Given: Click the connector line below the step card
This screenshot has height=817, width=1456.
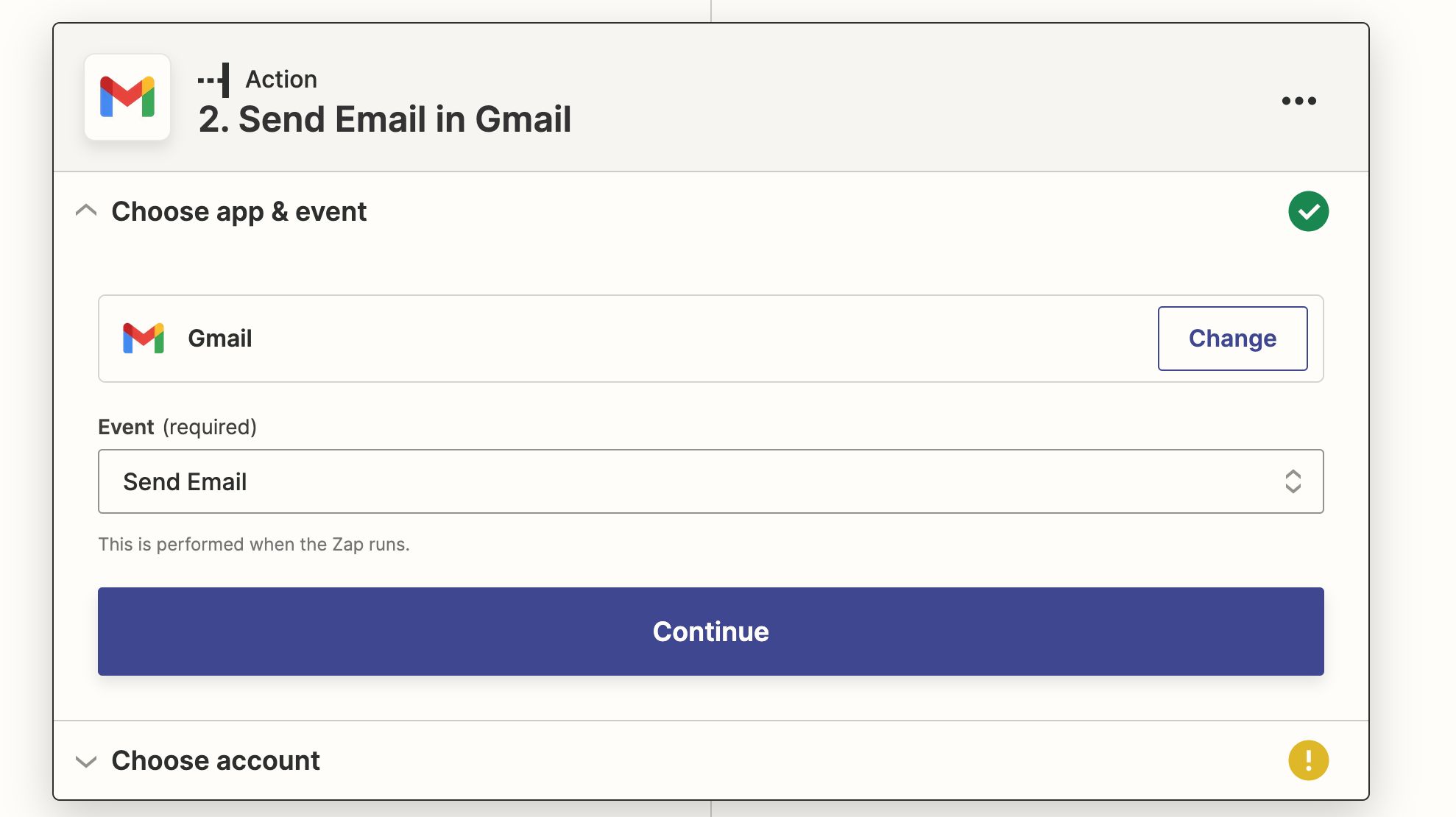Looking at the screenshot, I should point(711,809).
